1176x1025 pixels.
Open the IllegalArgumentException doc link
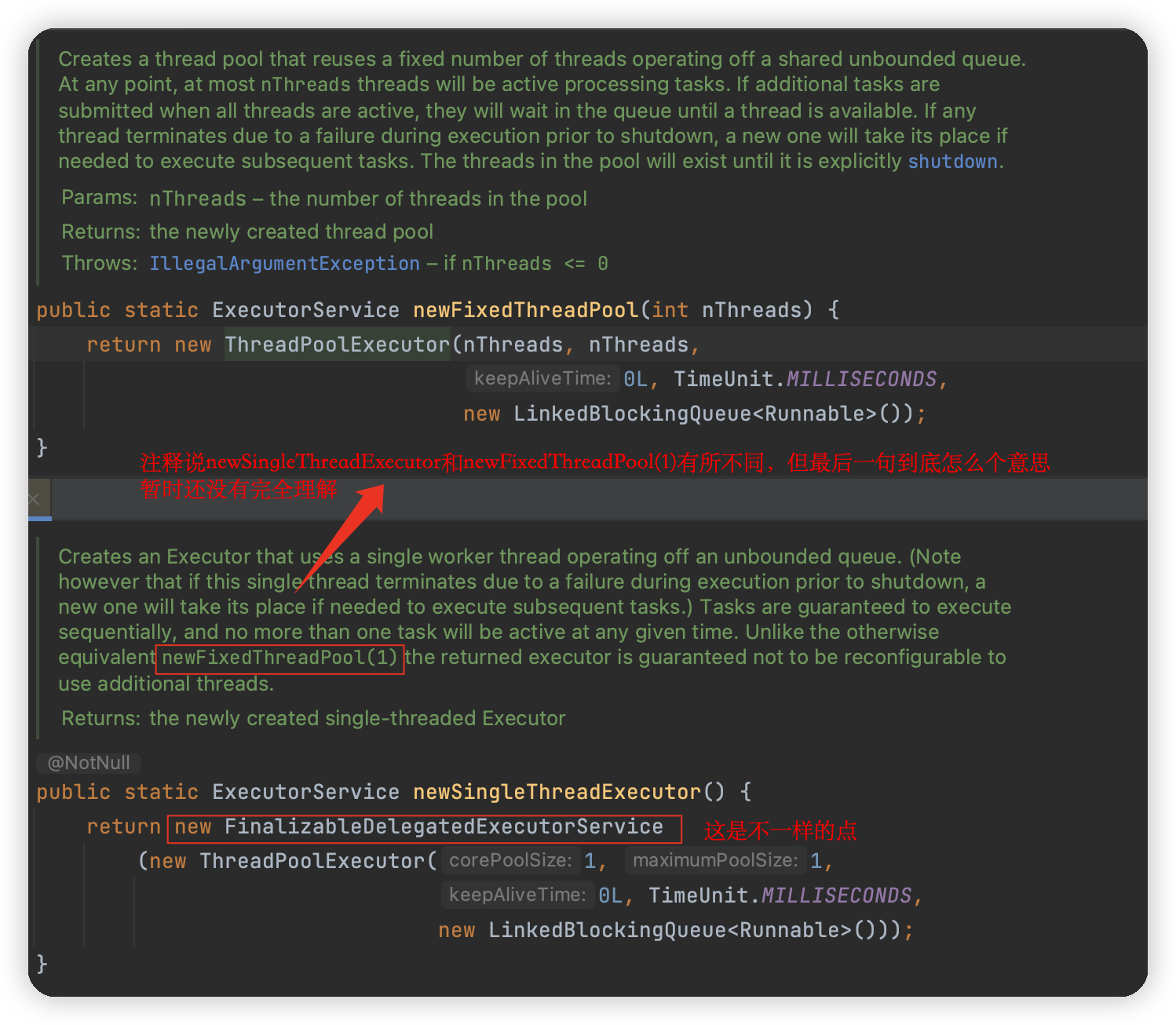(284, 264)
